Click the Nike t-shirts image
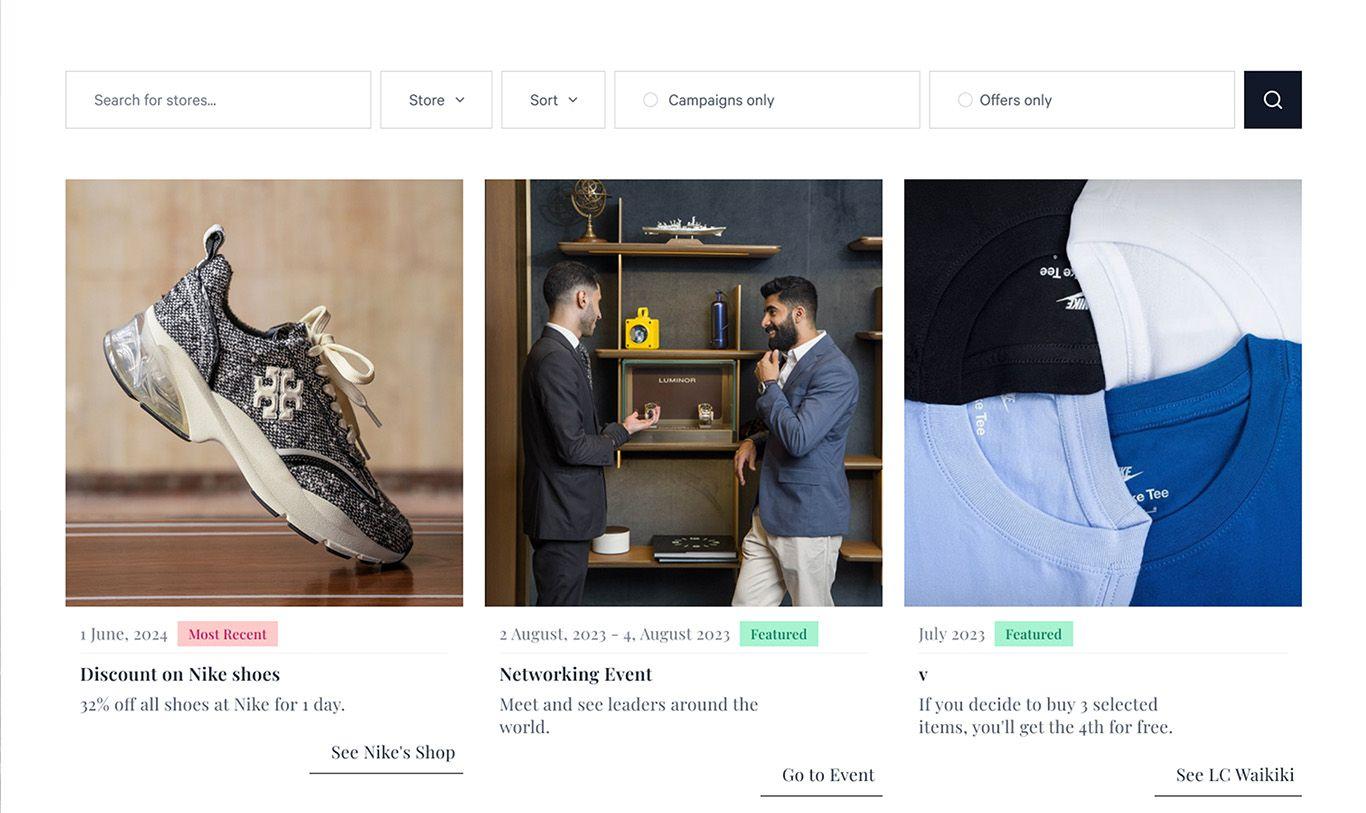This screenshot has height=813, width=1366. pyautogui.click(x=1102, y=392)
